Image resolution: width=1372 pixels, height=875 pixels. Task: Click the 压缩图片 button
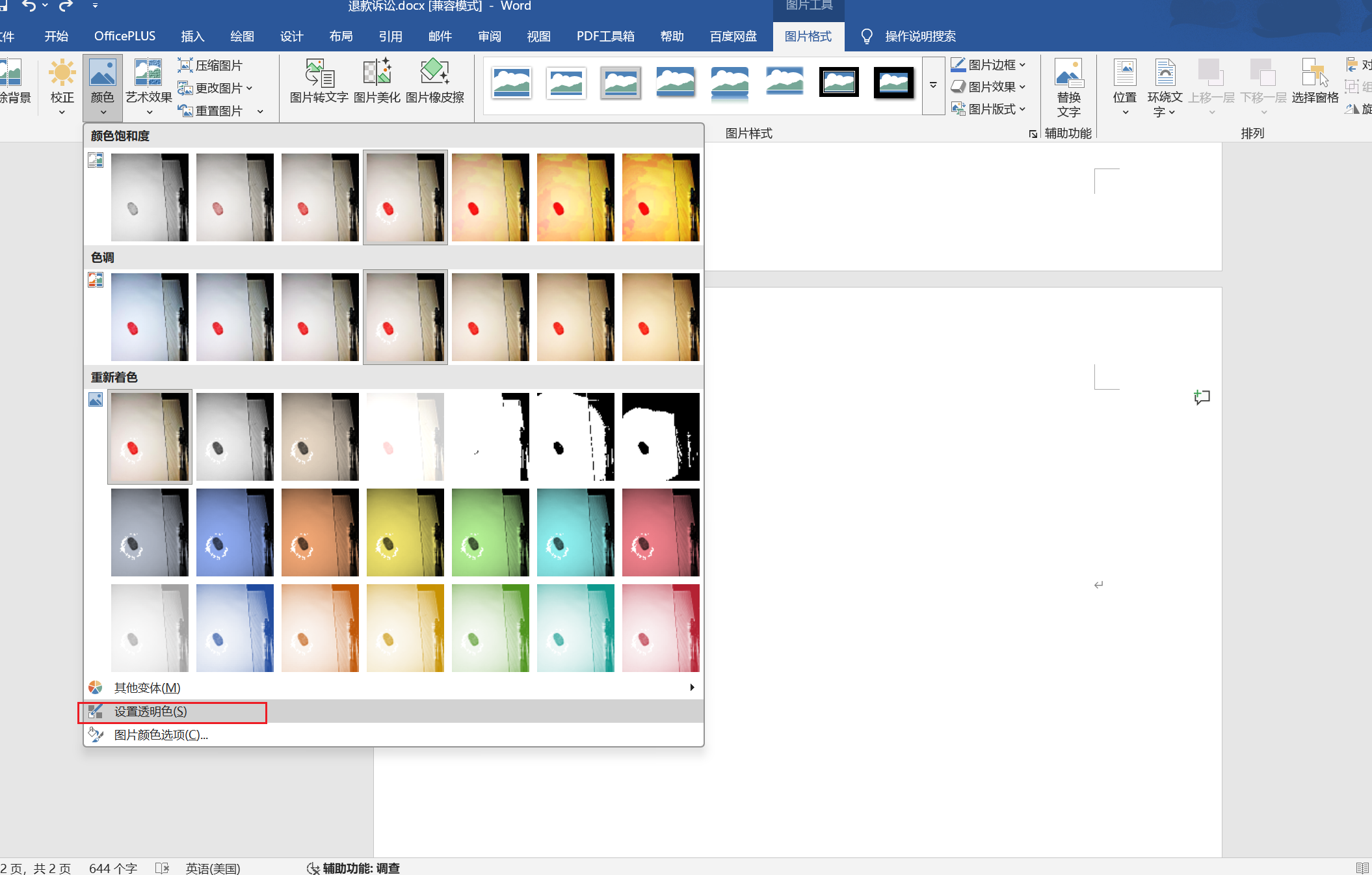pos(210,66)
